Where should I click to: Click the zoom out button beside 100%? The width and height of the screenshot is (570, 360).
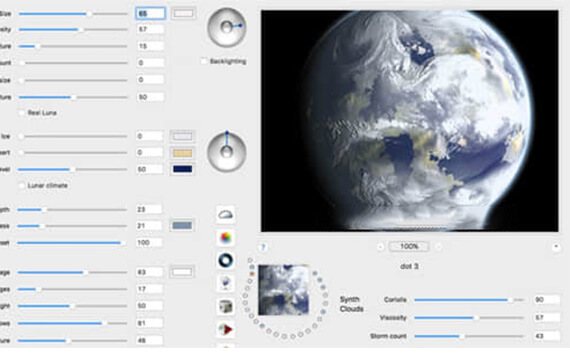(380, 247)
